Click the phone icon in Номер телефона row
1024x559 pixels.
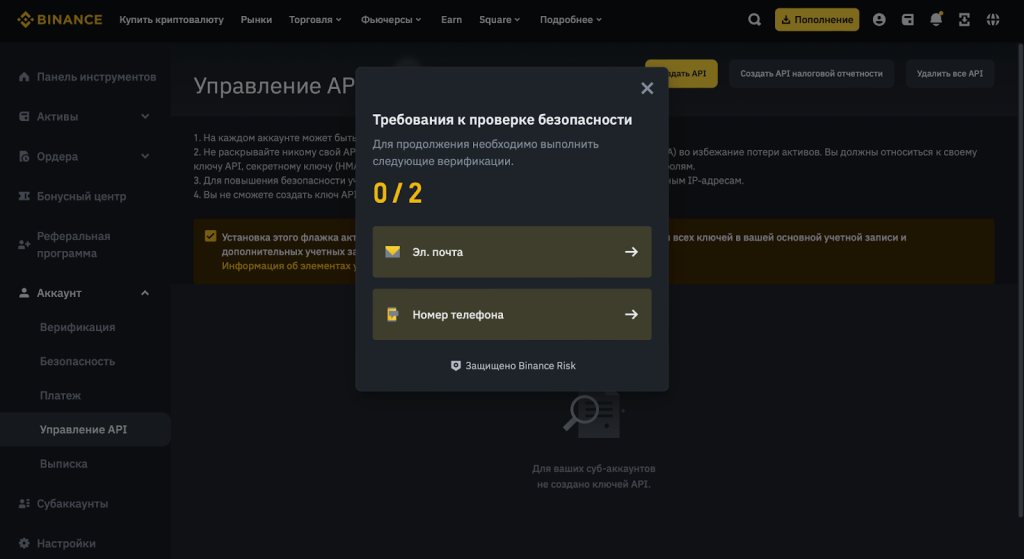tap(392, 314)
